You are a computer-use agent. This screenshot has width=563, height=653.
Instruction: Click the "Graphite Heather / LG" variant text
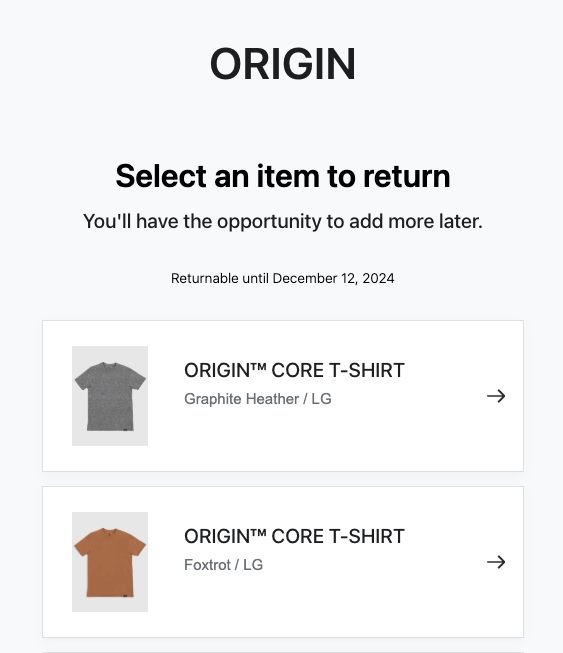pyautogui.click(x=258, y=399)
